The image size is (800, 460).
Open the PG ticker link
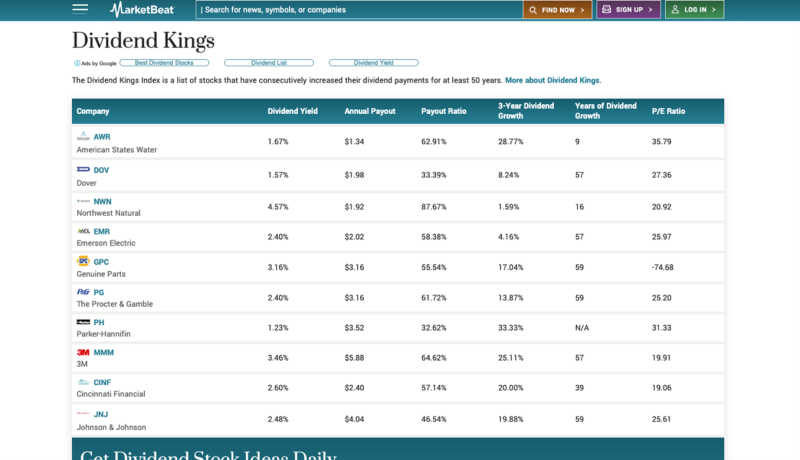pyautogui.click(x=98, y=292)
